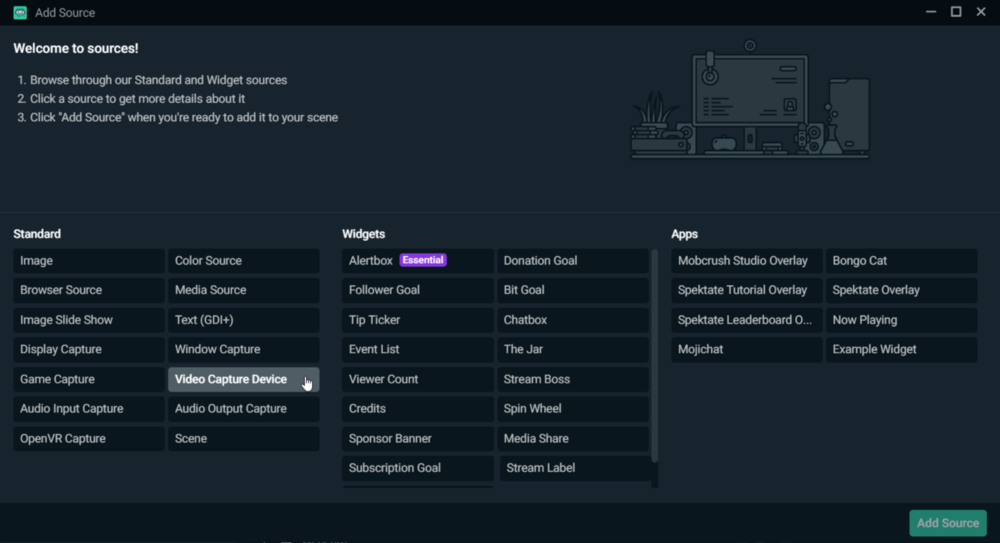
Task: Select Subscription Goal widget
Action: [418, 468]
